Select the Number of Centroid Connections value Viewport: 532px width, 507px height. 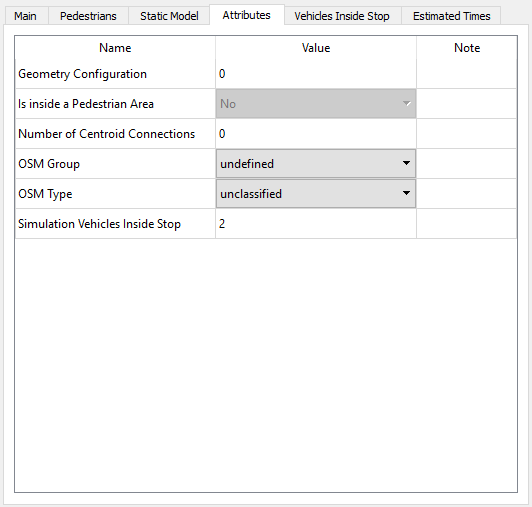click(x=316, y=134)
